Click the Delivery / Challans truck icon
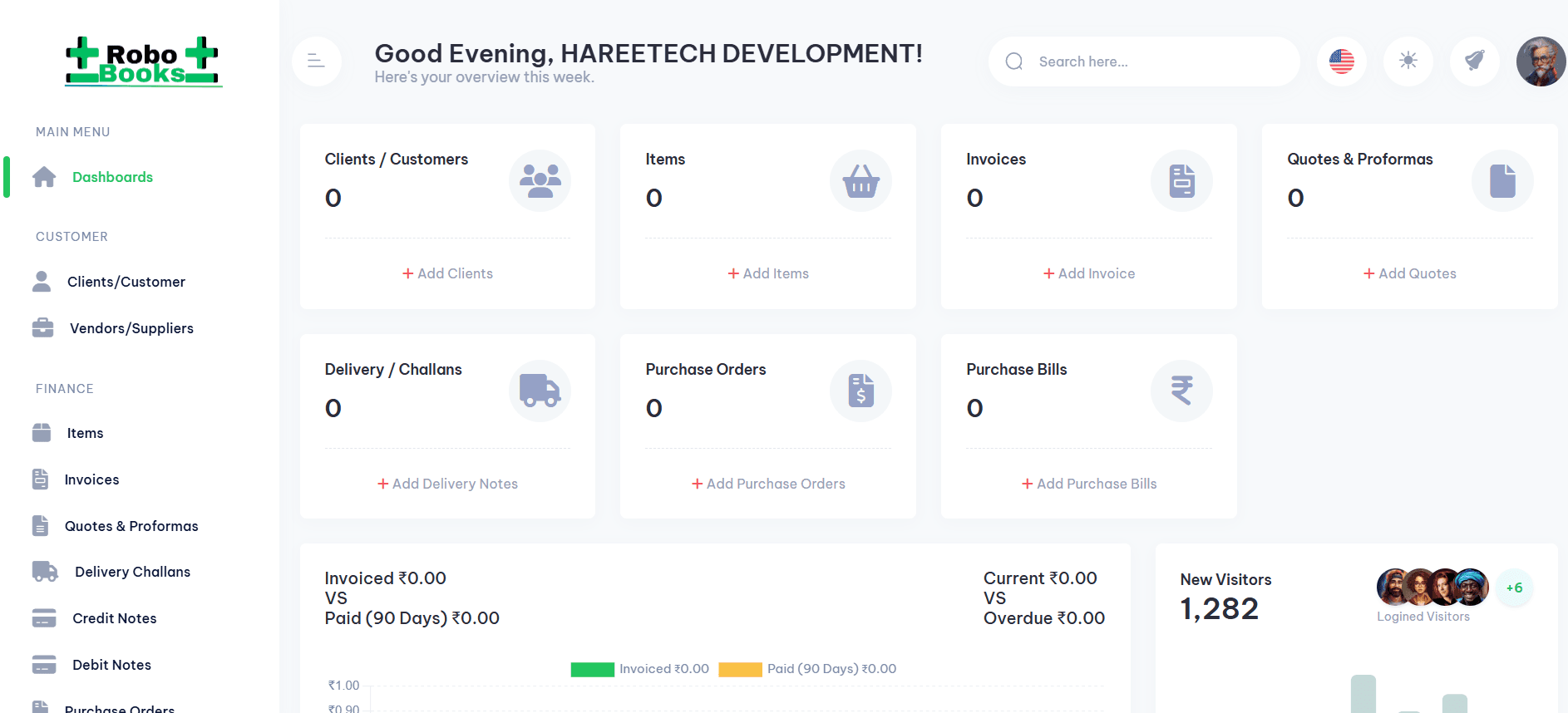The image size is (1568, 713). (540, 391)
